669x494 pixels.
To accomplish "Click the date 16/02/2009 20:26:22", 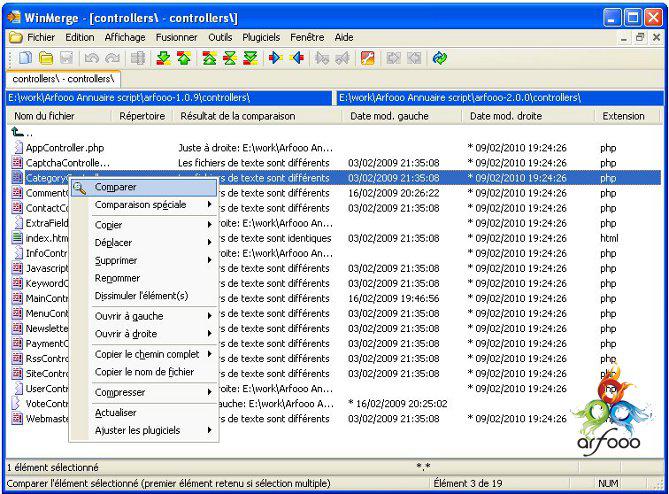I will [x=393, y=193].
